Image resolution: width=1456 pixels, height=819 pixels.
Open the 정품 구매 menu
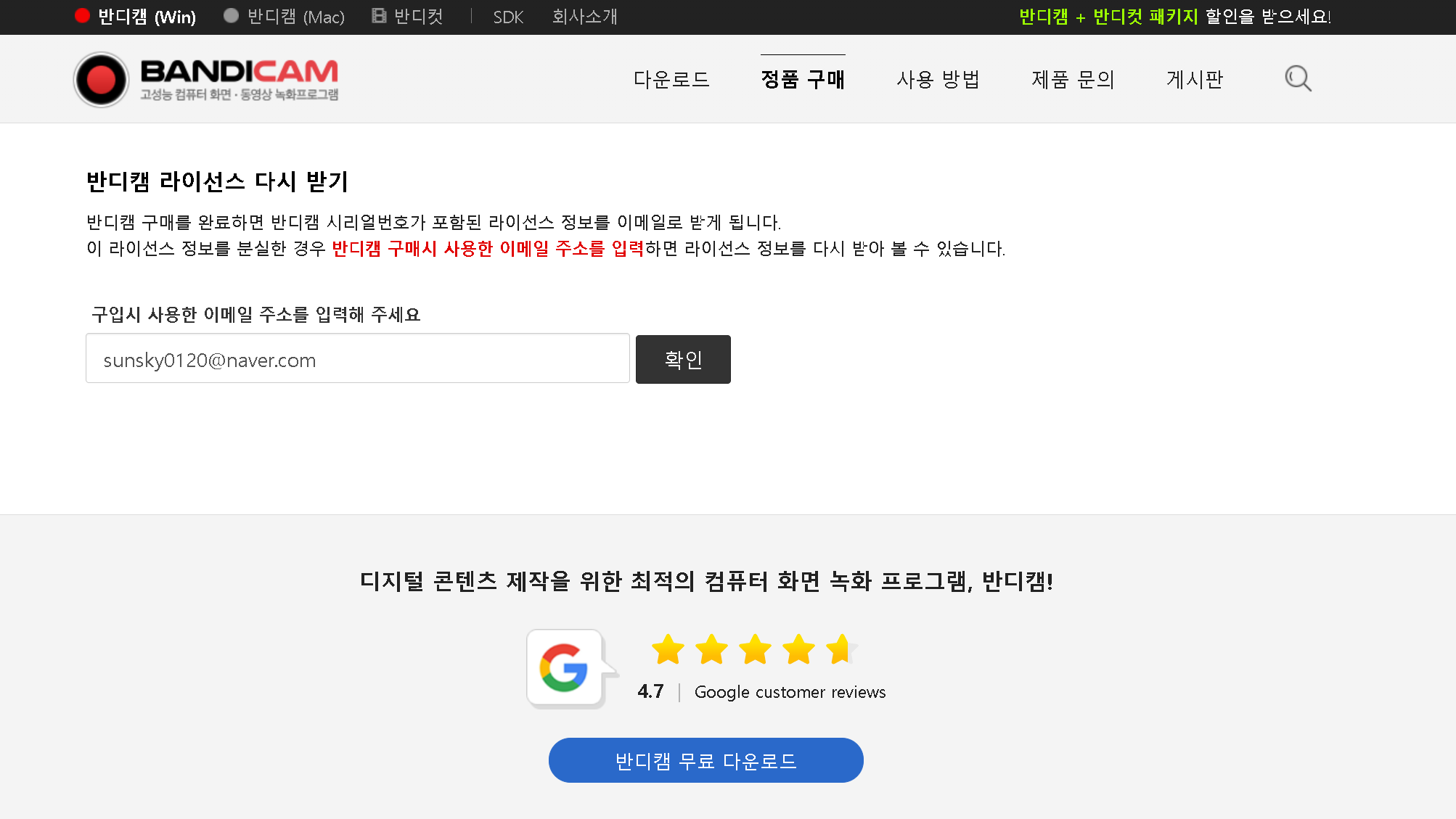tap(803, 79)
